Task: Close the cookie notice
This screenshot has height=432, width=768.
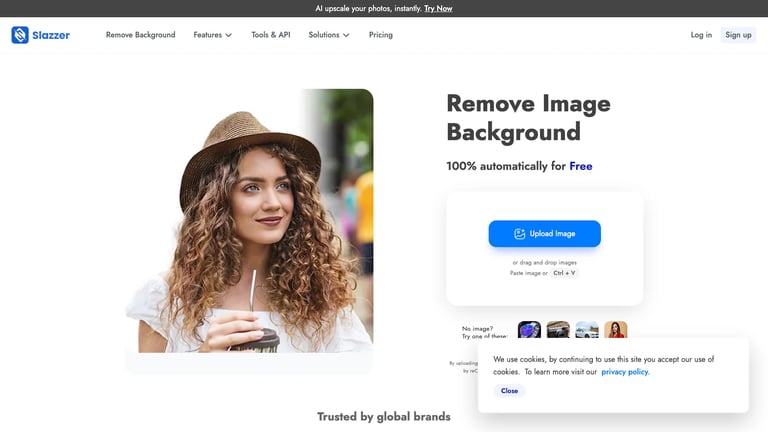Action: tap(509, 391)
